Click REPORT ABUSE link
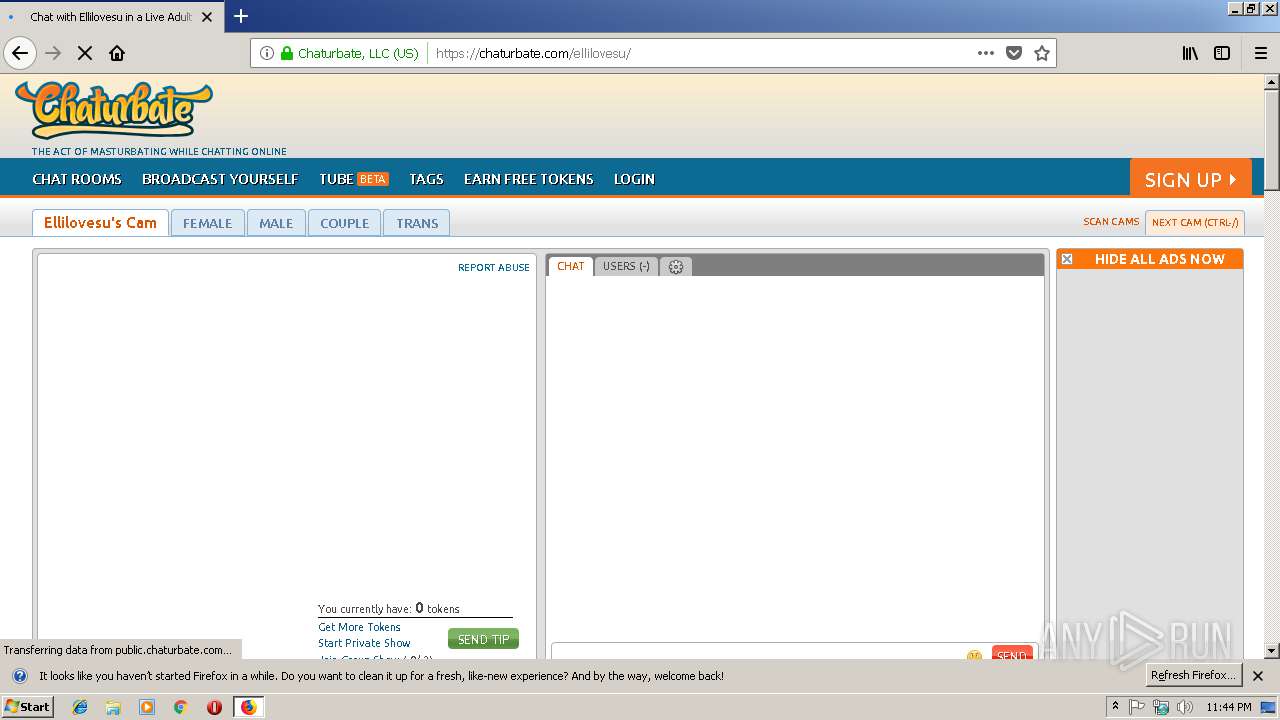 [494, 268]
